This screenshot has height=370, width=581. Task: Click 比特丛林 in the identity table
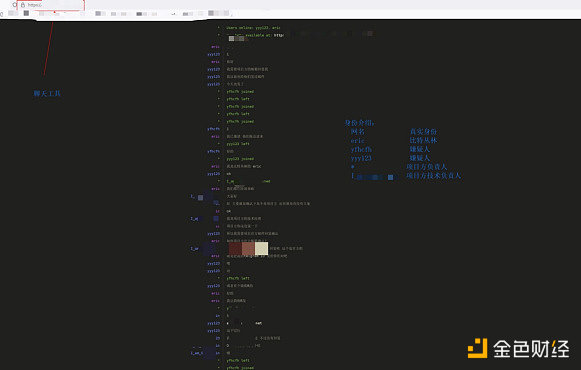point(423,140)
